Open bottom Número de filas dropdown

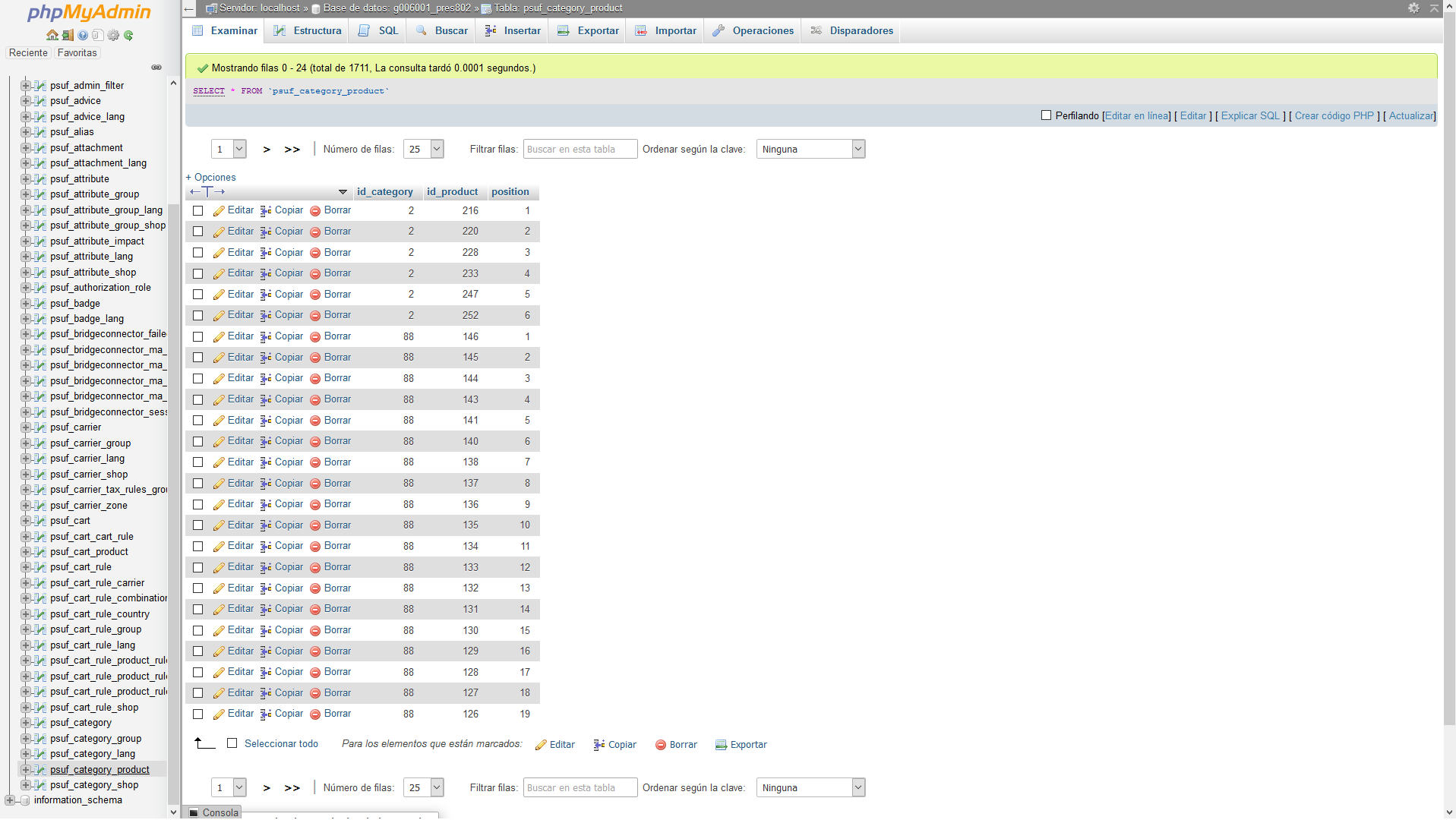(x=423, y=788)
